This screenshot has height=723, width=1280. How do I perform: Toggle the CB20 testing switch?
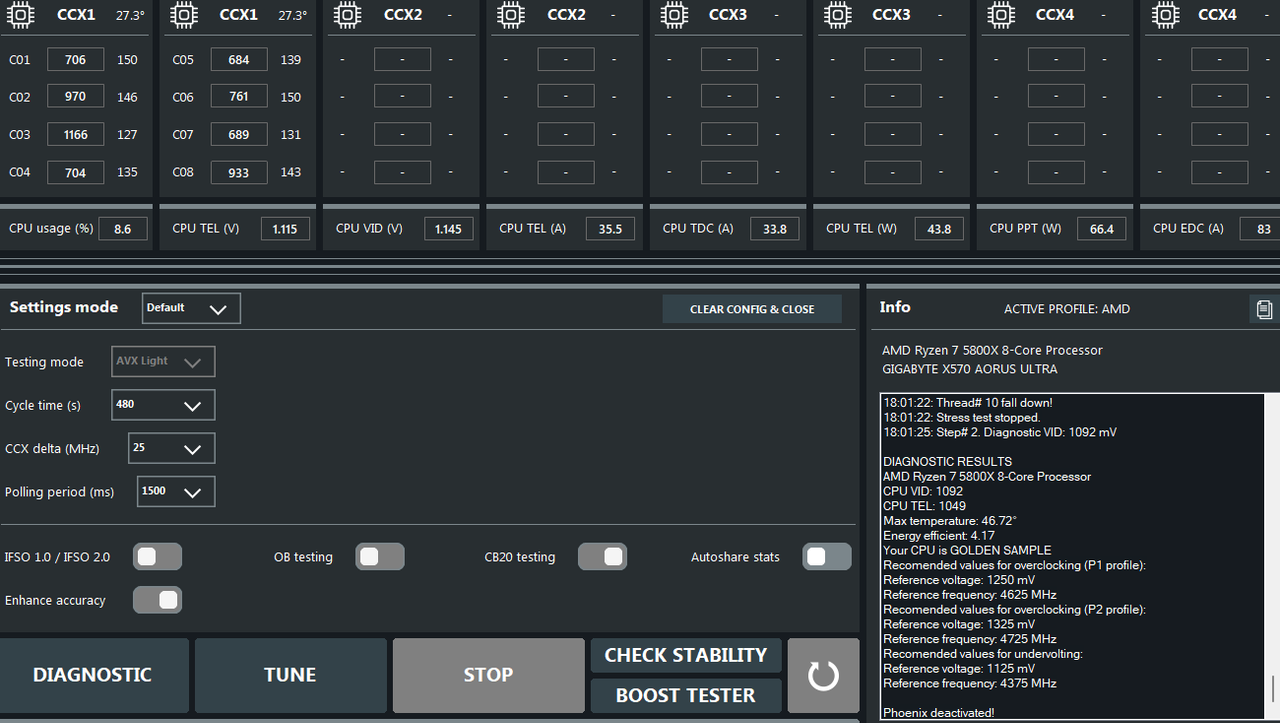click(x=603, y=556)
